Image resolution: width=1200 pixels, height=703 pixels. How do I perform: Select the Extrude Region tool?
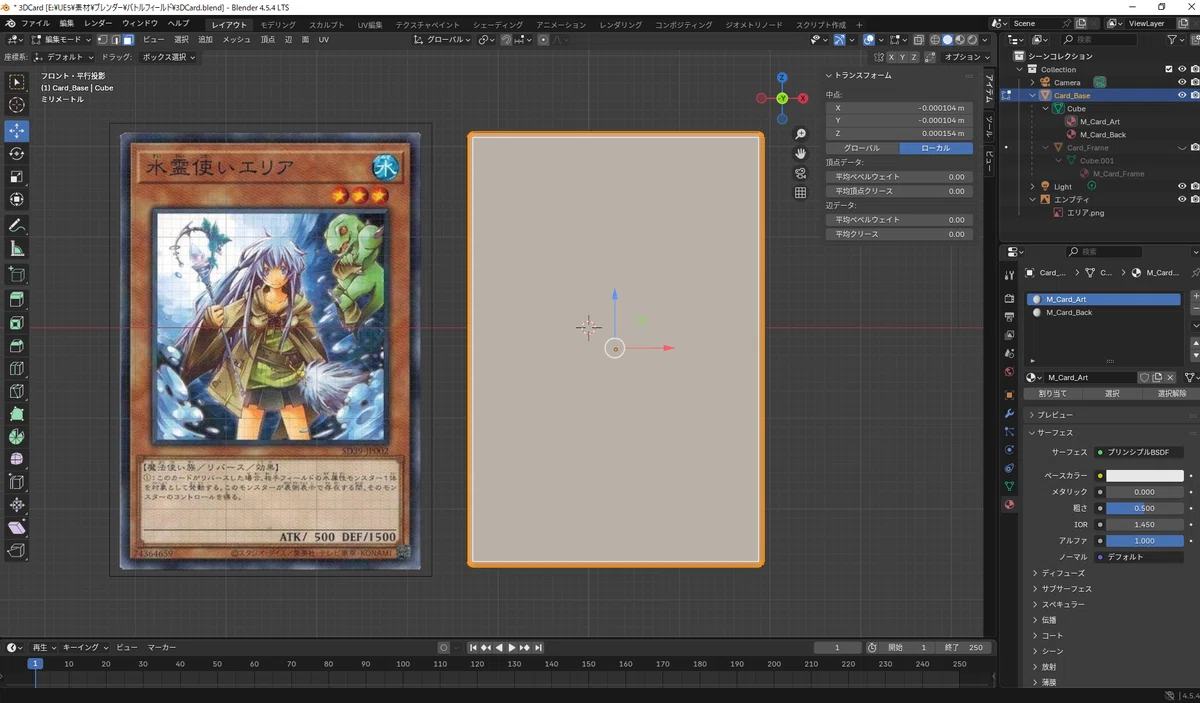(x=16, y=299)
